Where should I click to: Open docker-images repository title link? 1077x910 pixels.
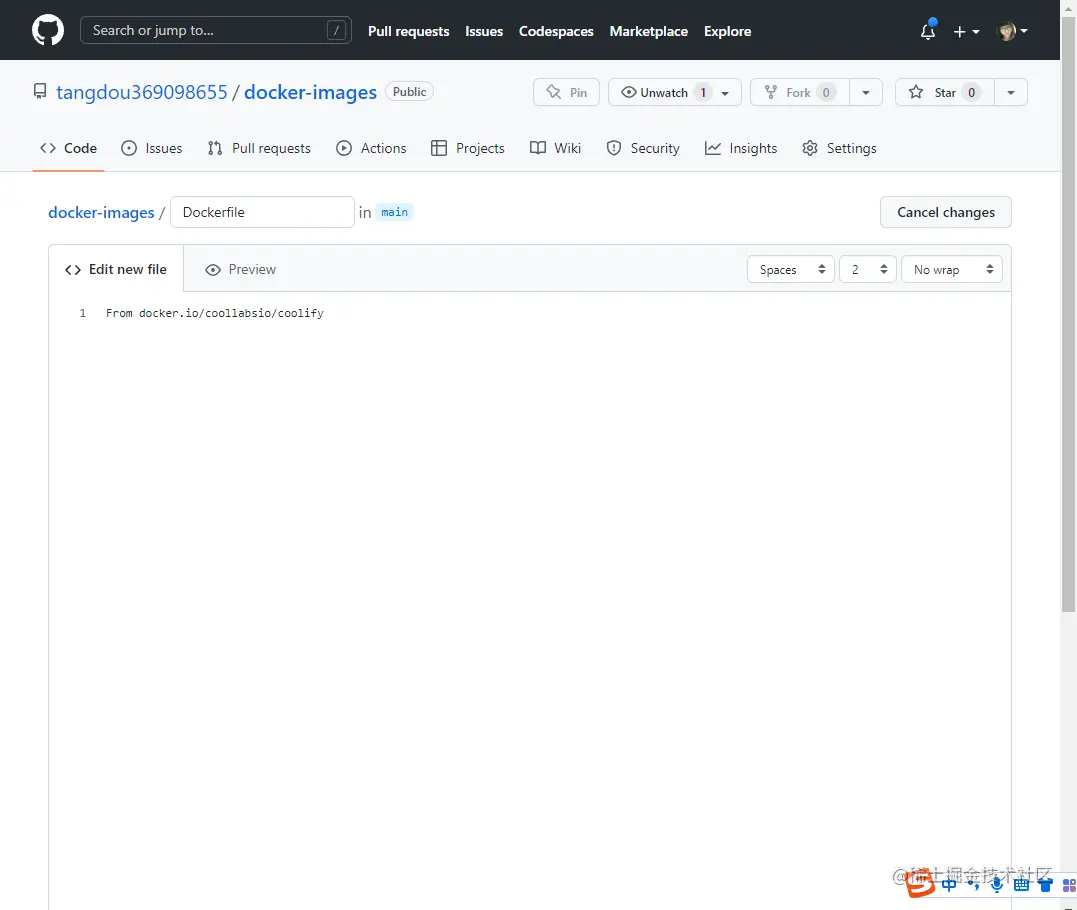[310, 92]
